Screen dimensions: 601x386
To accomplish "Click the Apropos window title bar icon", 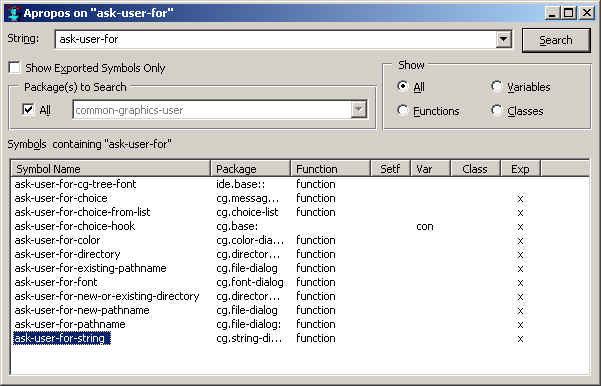I will 14,13.
